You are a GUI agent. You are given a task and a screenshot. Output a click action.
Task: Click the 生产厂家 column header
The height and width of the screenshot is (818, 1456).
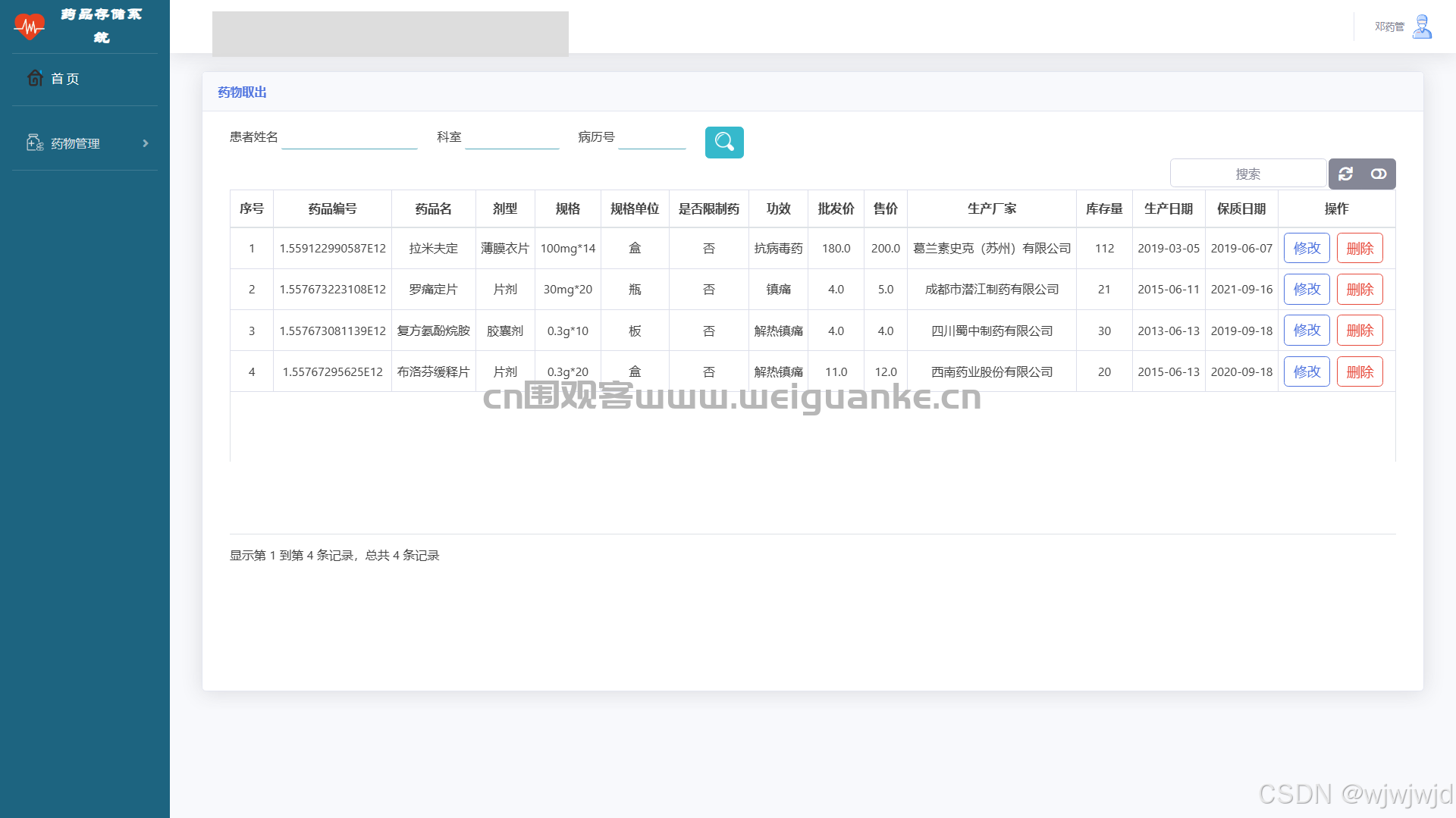pyautogui.click(x=992, y=208)
